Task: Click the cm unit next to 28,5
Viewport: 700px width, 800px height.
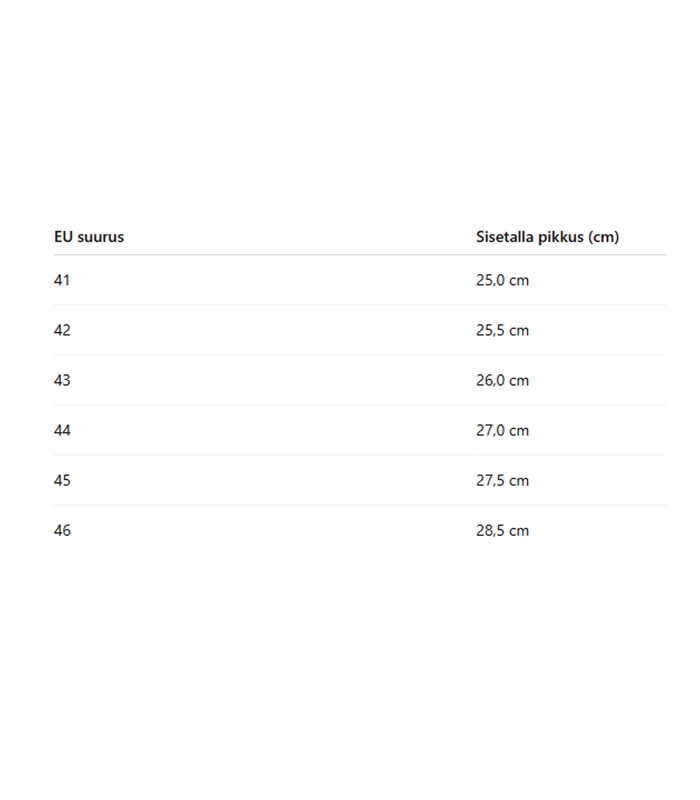Action: click(x=519, y=531)
